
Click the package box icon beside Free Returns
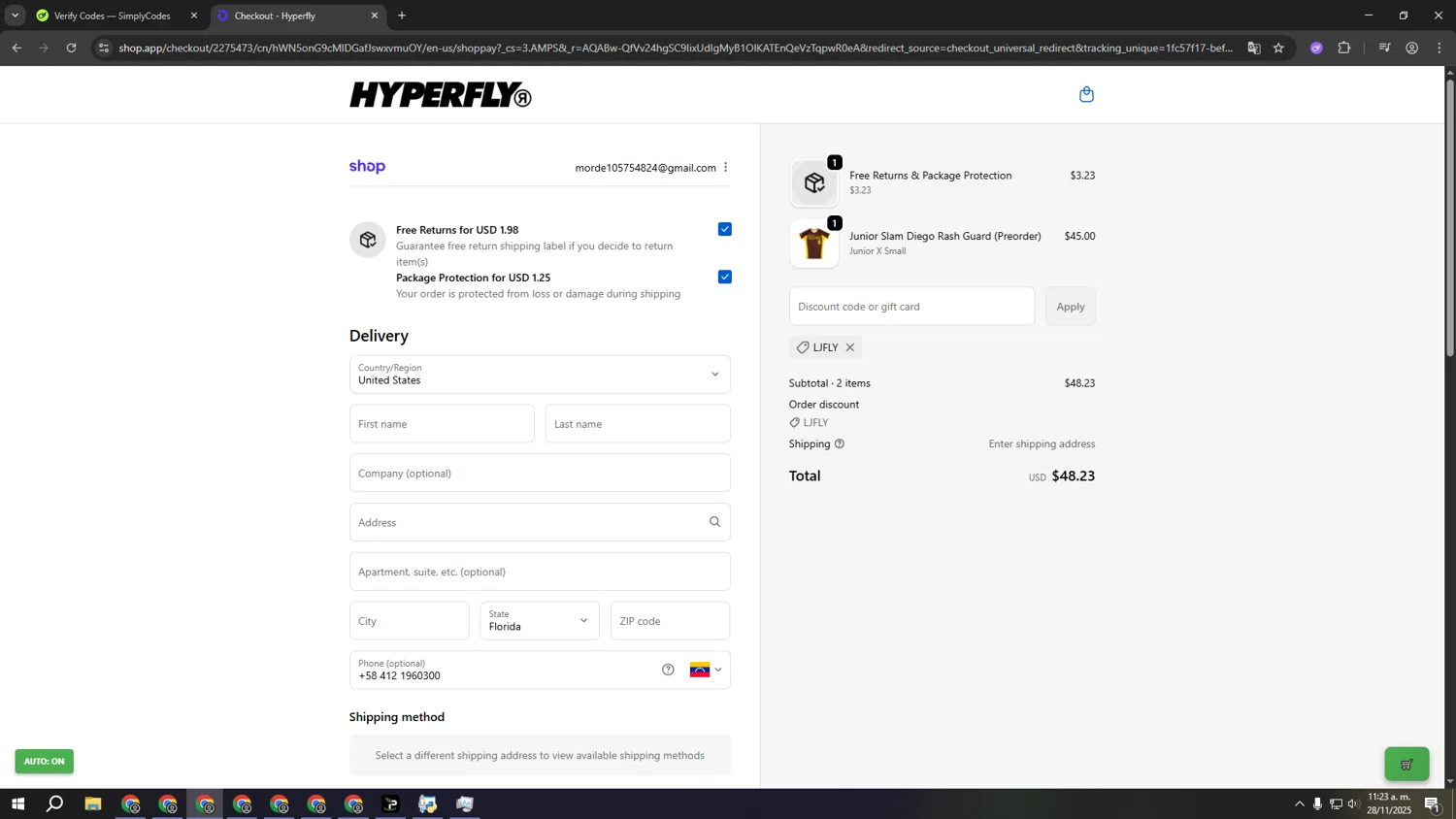[x=368, y=240]
